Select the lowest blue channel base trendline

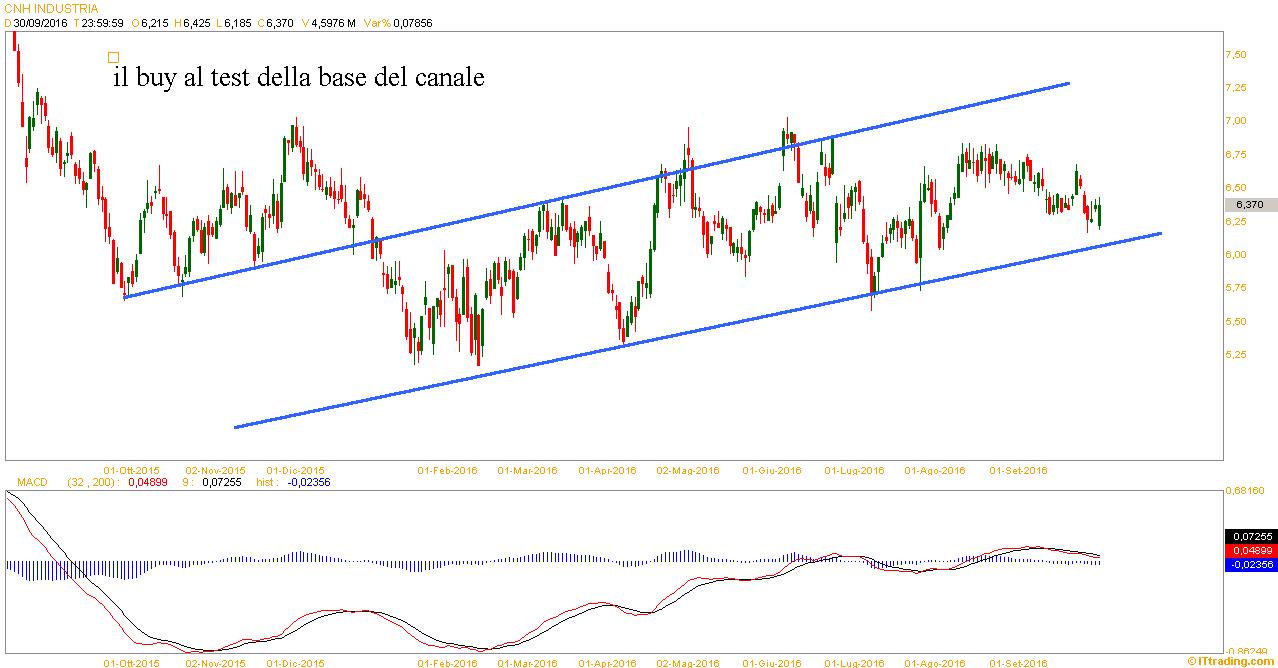[x=697, y=331]
